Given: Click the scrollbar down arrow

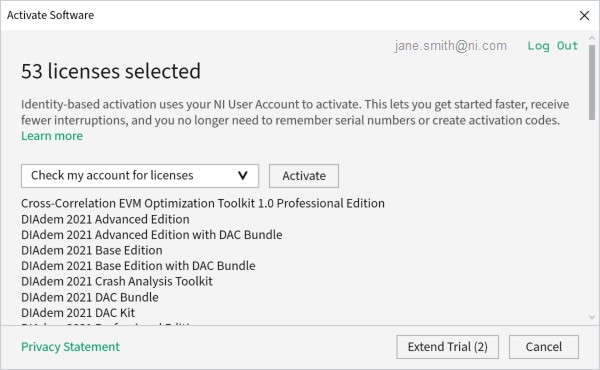Looking at the screenshot, I should pos(592,317).
